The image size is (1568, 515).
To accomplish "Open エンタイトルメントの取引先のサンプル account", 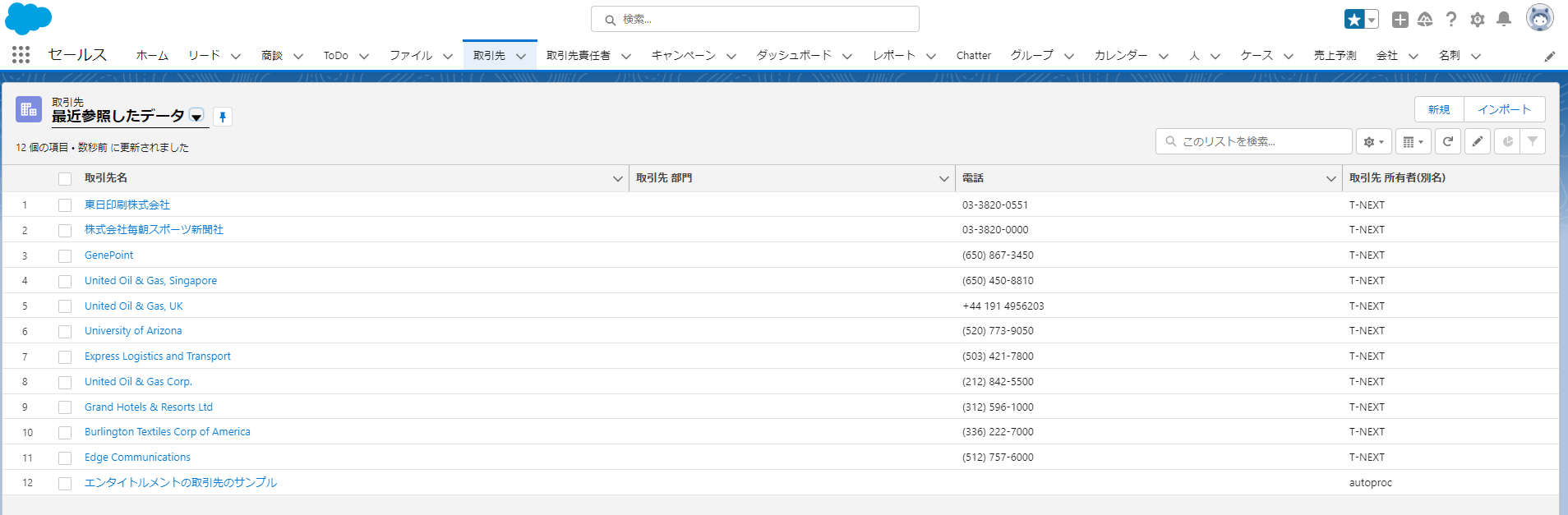I will (x=181, y=483).
